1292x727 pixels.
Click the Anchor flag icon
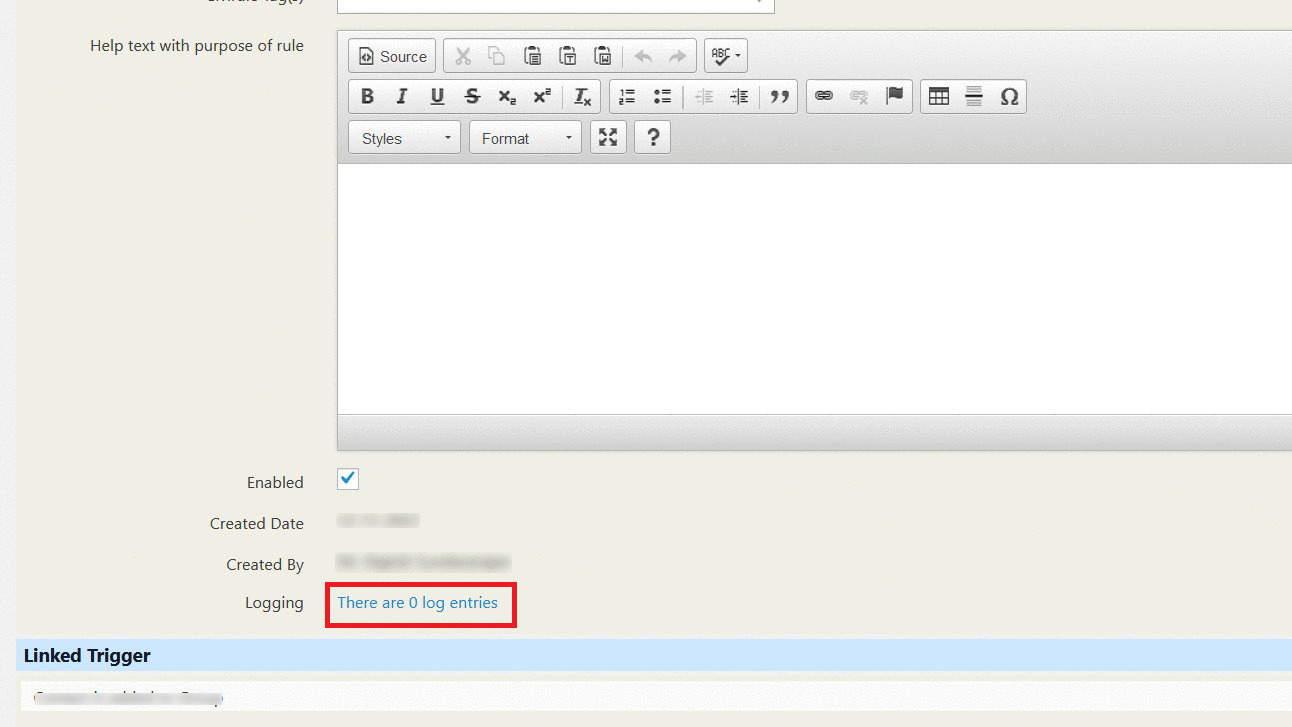pyautogui.click(x=894, y=97)
